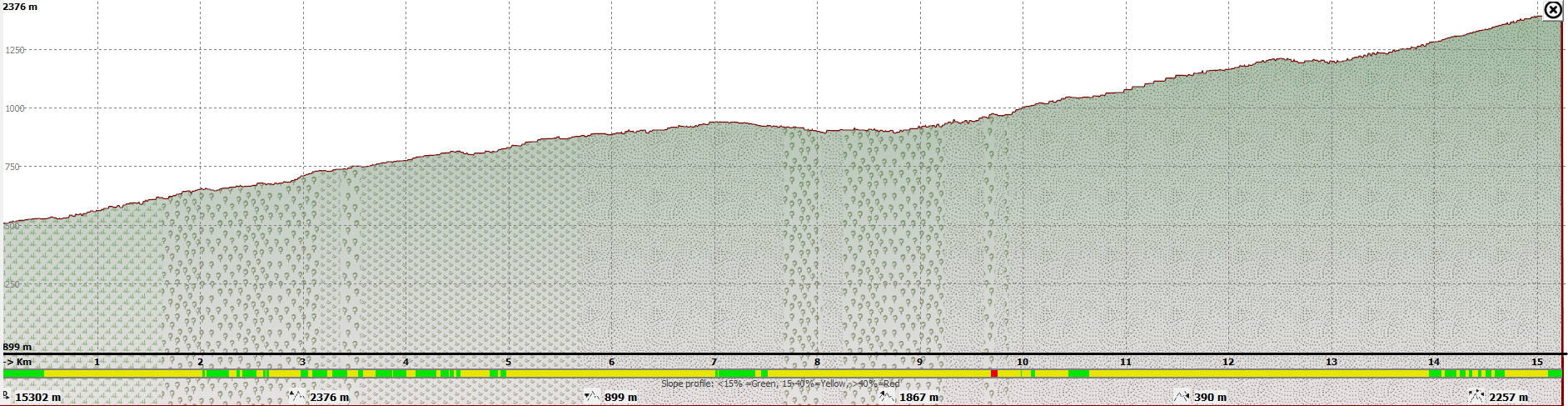The height and width of the screenshot is (406, 1568).
Task: Click the ascent icon beside 1867 m
Action: tap(887, 396)
